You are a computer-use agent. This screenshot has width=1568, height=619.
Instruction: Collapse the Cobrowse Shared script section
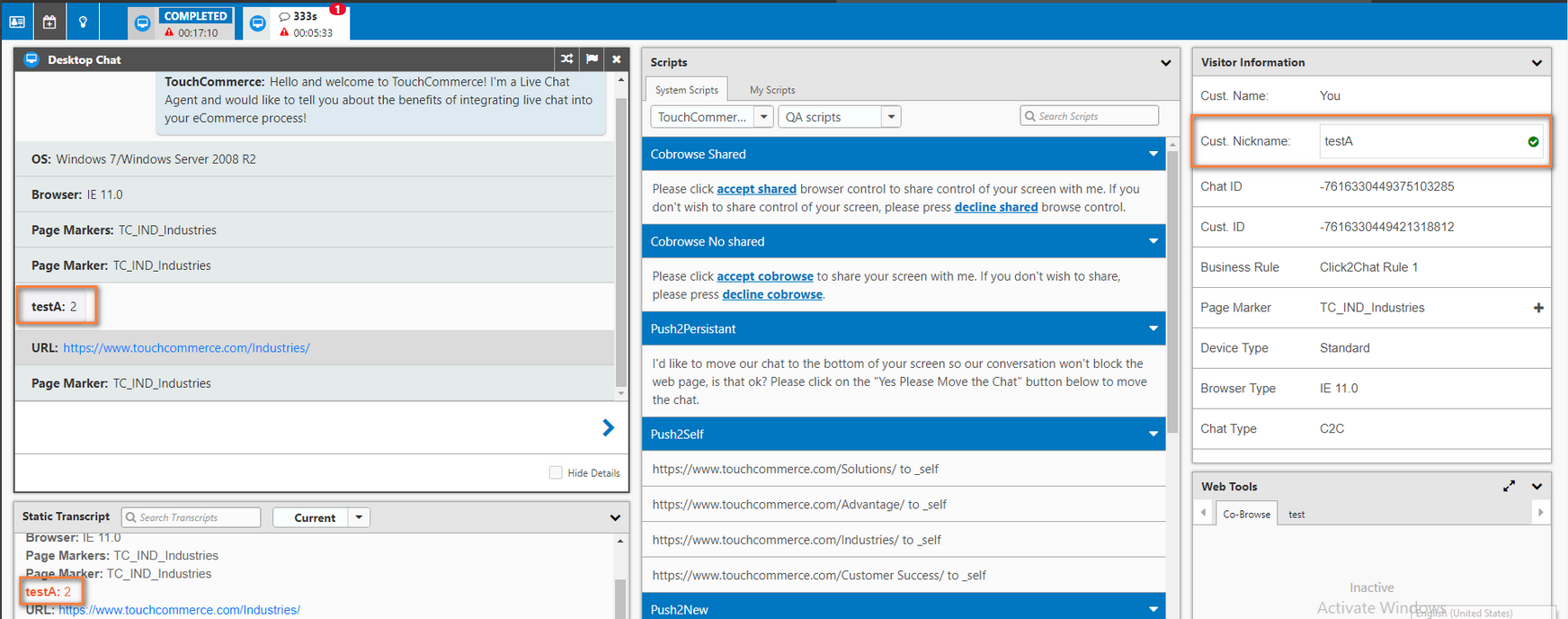(1153, 155)
